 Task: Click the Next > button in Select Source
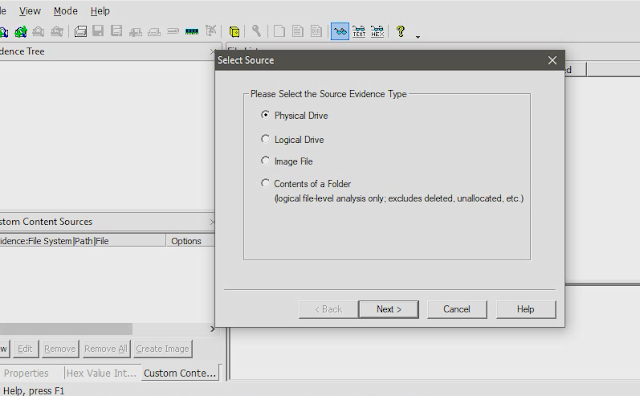point(389,309)
